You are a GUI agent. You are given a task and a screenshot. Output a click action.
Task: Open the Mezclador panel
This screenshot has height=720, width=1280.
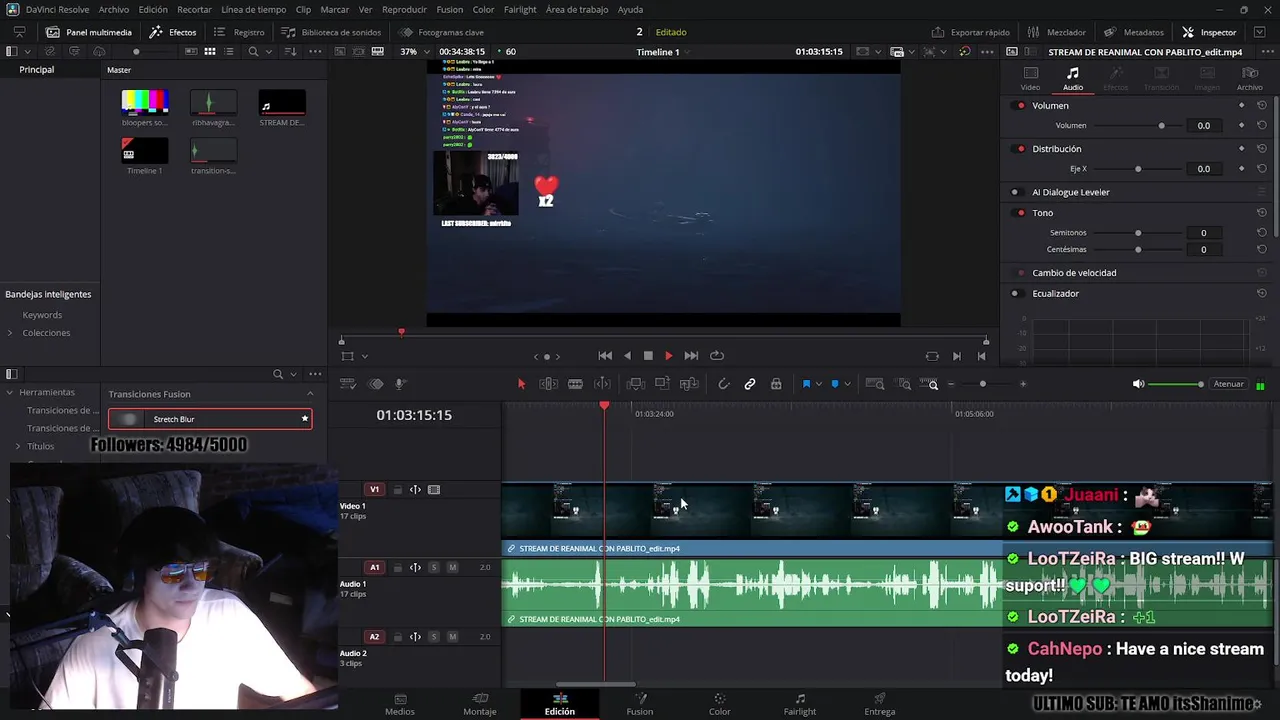click(1056, 32)
